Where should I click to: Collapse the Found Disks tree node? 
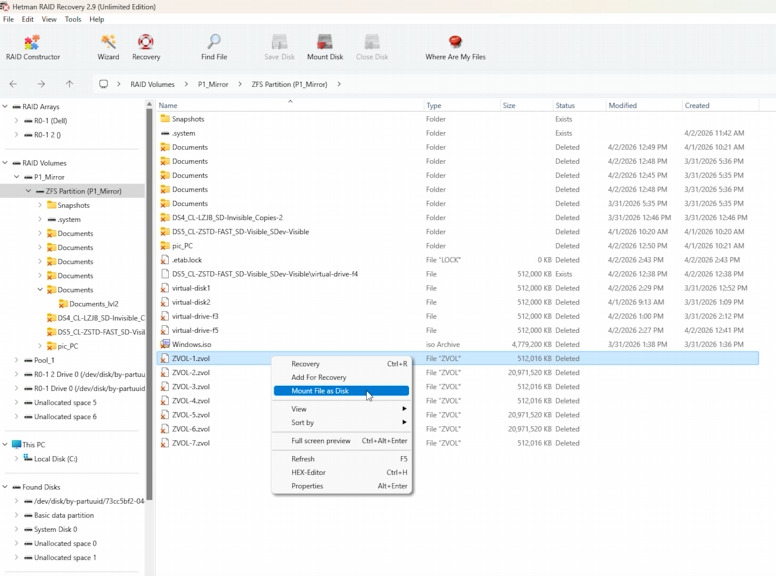pyautogui.click(x=5, y=487)
